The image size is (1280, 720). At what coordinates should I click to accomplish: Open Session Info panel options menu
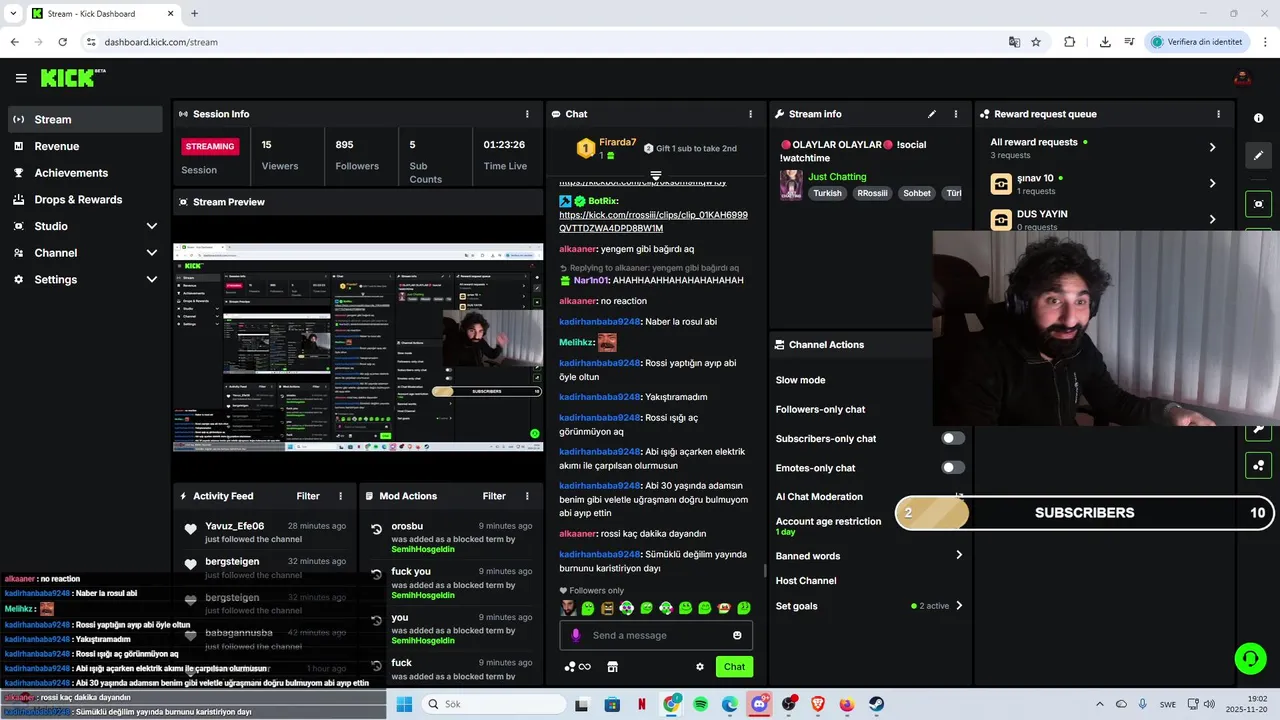click(527, 114)
